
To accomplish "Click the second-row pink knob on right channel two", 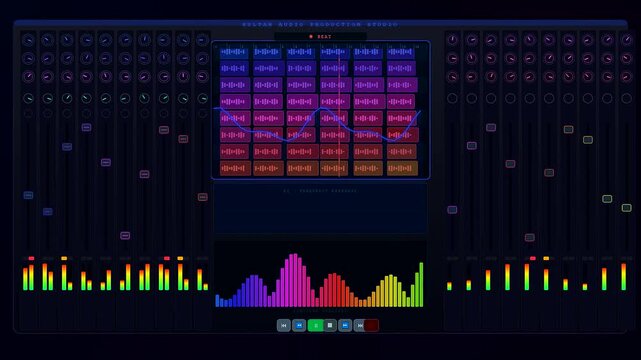I will coord(472,58).
